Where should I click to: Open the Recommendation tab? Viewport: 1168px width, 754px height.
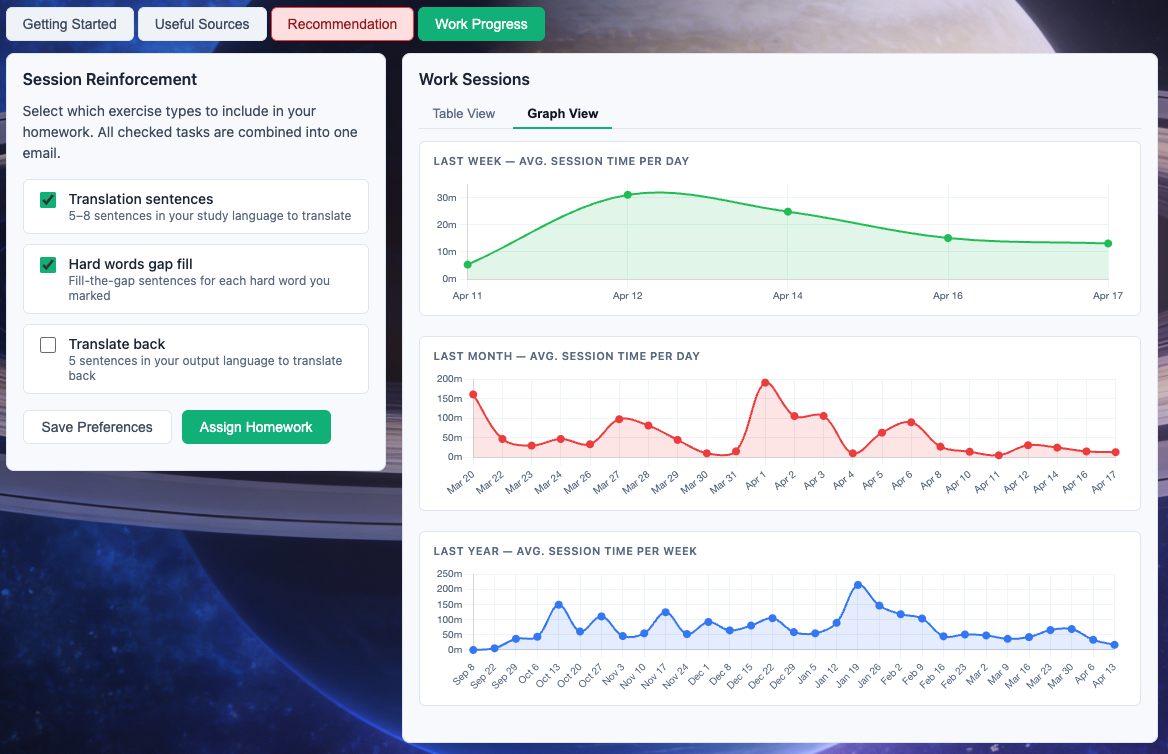[x=342, y=24]
